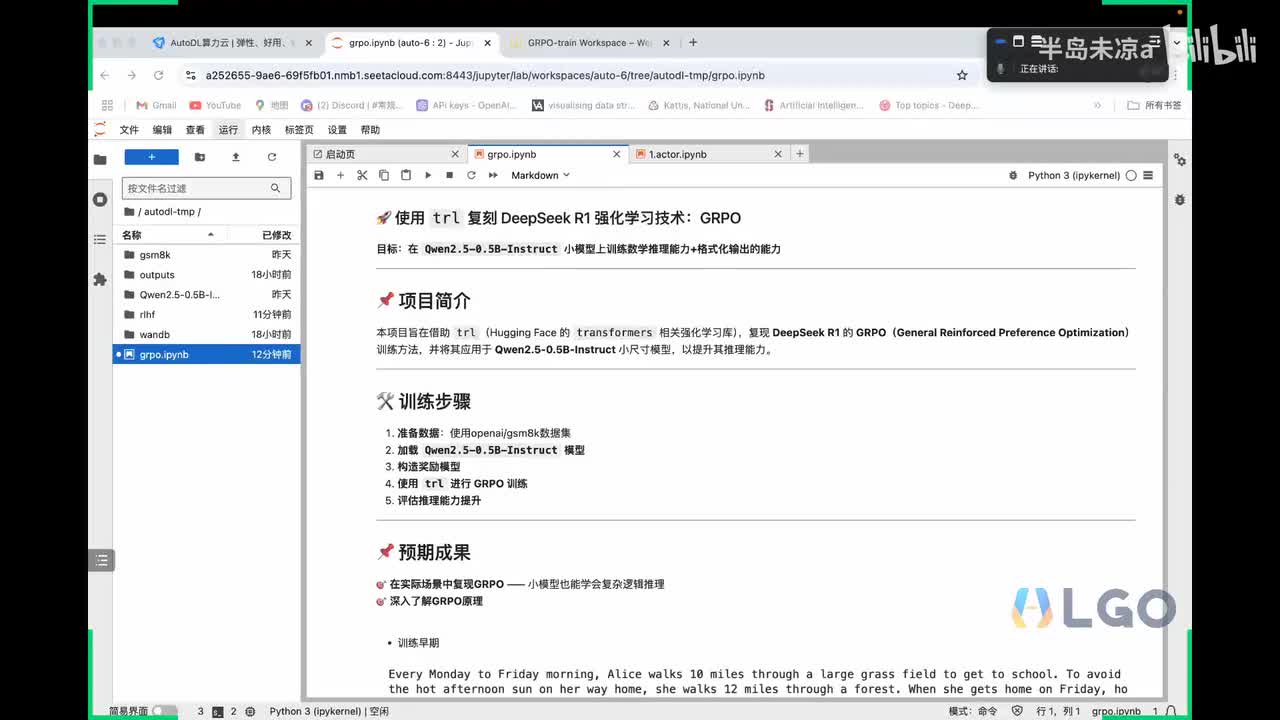Open the Gmail bookmark
The height and width of the screenshot is (720, 1280).
click(156, 105)
